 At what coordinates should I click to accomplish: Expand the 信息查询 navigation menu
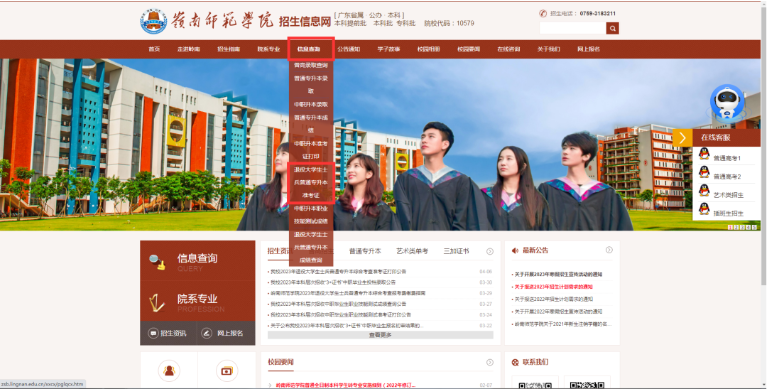coord(311,49)
